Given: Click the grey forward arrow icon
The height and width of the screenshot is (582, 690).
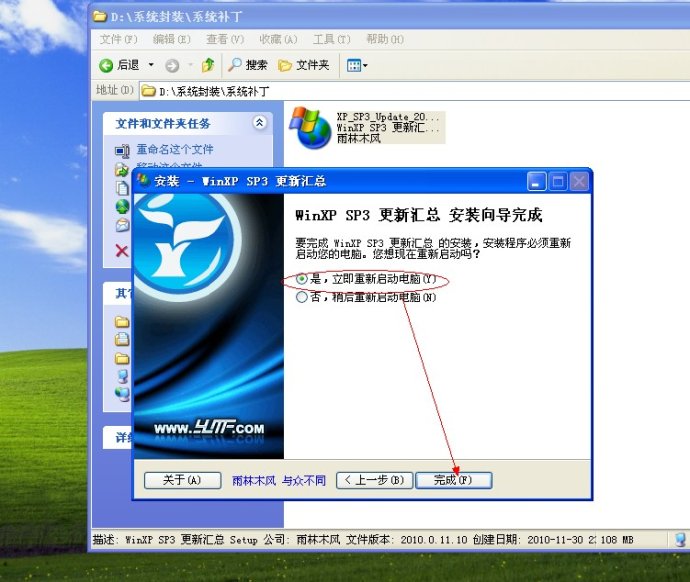Looking at the screenshot, I should pos(172,66).
